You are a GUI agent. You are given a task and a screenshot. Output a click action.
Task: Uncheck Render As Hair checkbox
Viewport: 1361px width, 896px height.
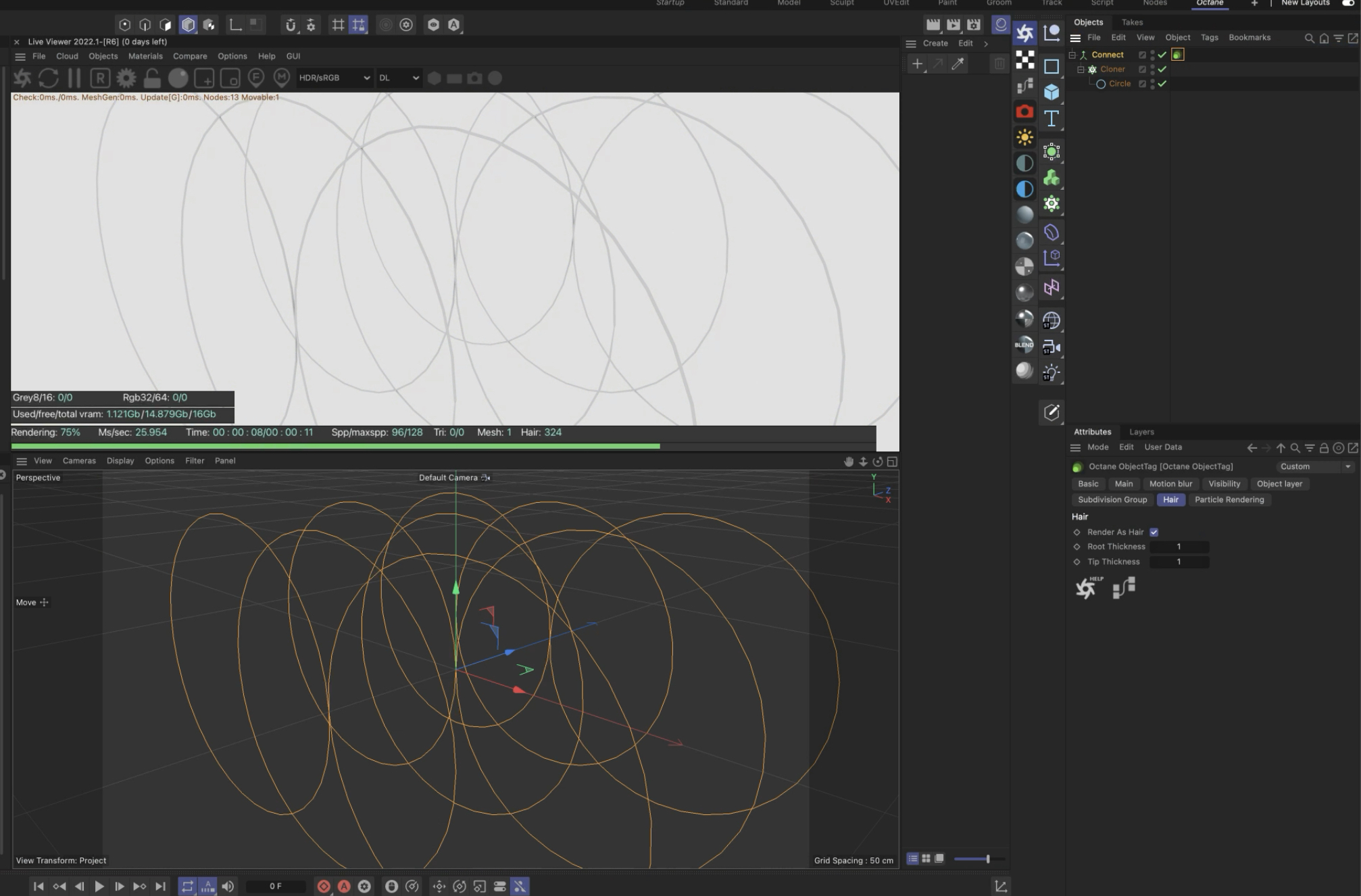[1154, 532]
